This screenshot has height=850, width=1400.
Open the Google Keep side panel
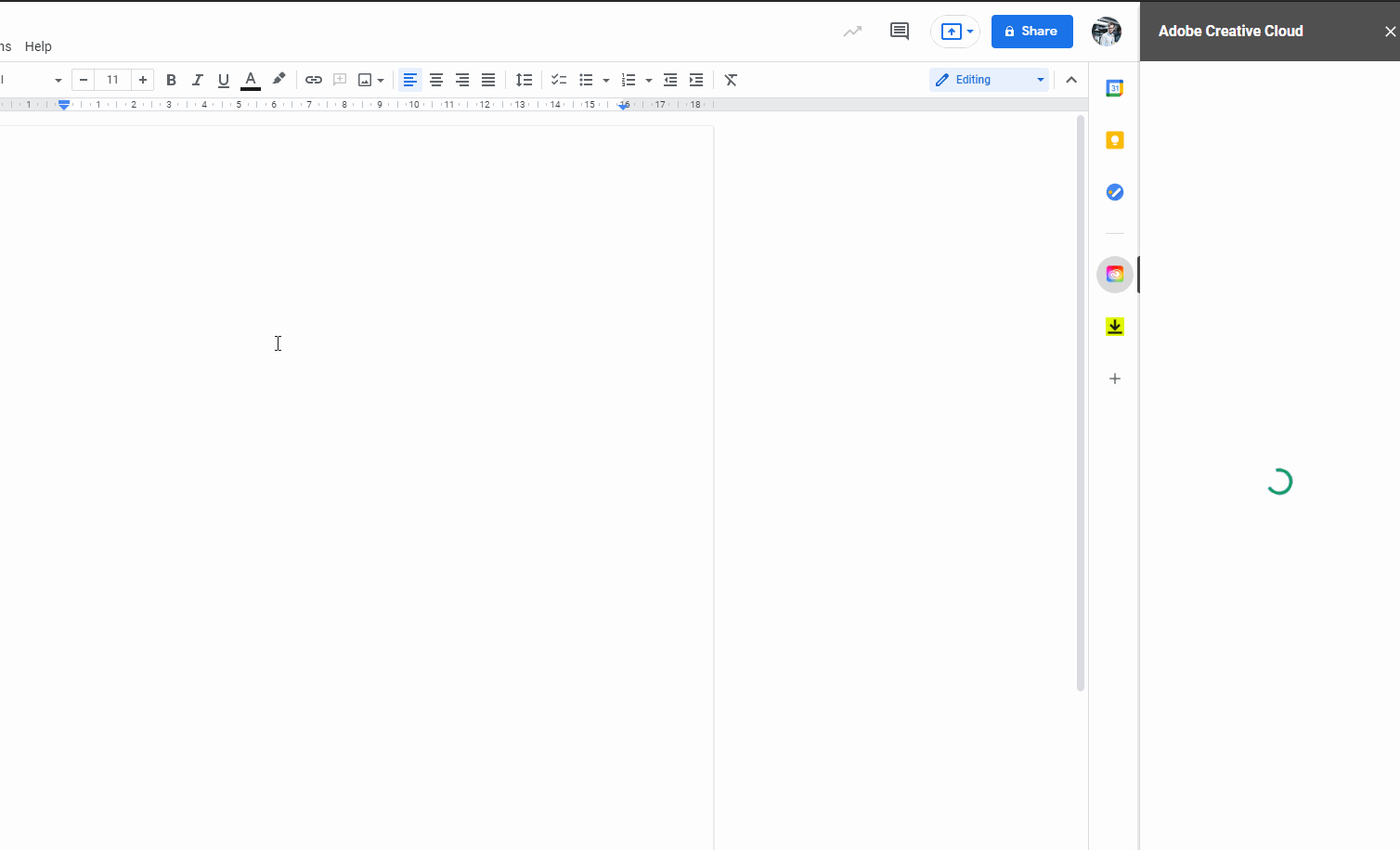[1115, 140]
